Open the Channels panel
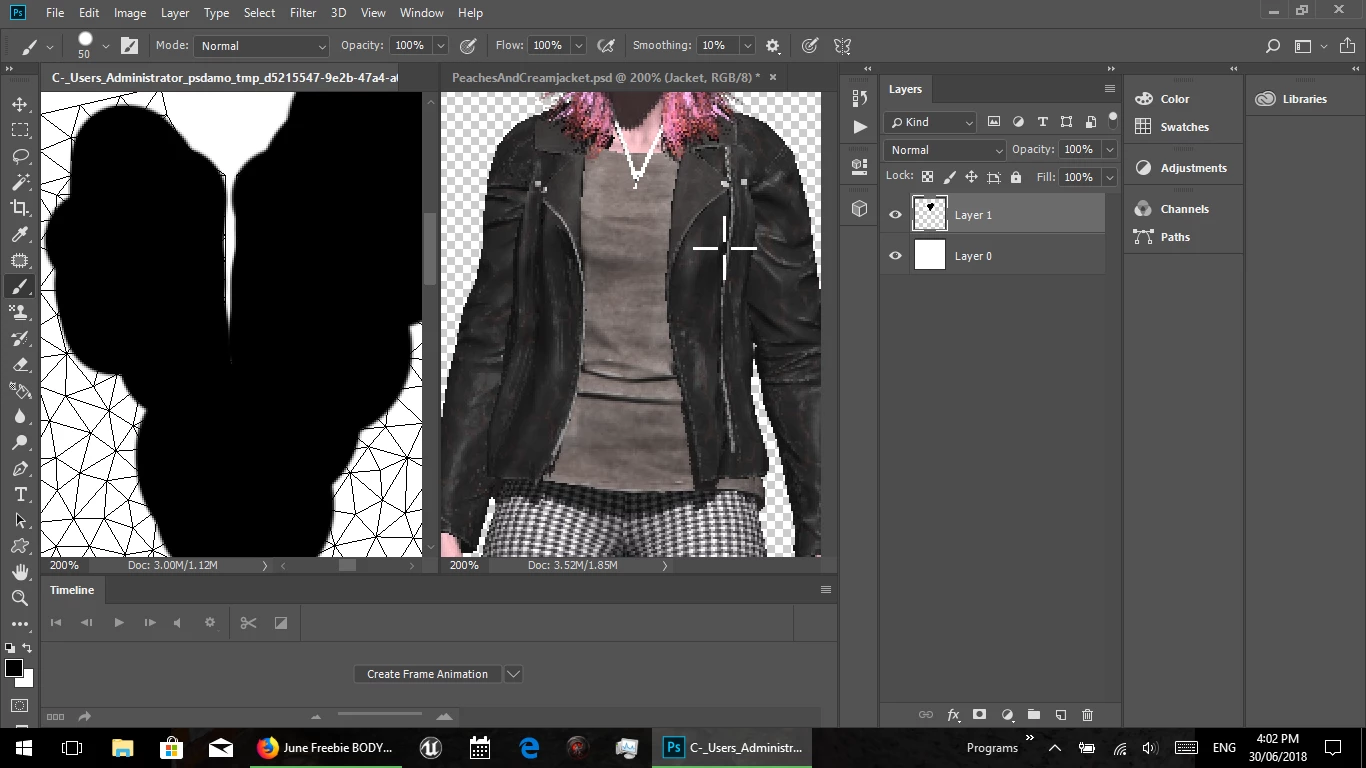The height and width of the screenshot is (768, 1366). point(1184,209)
